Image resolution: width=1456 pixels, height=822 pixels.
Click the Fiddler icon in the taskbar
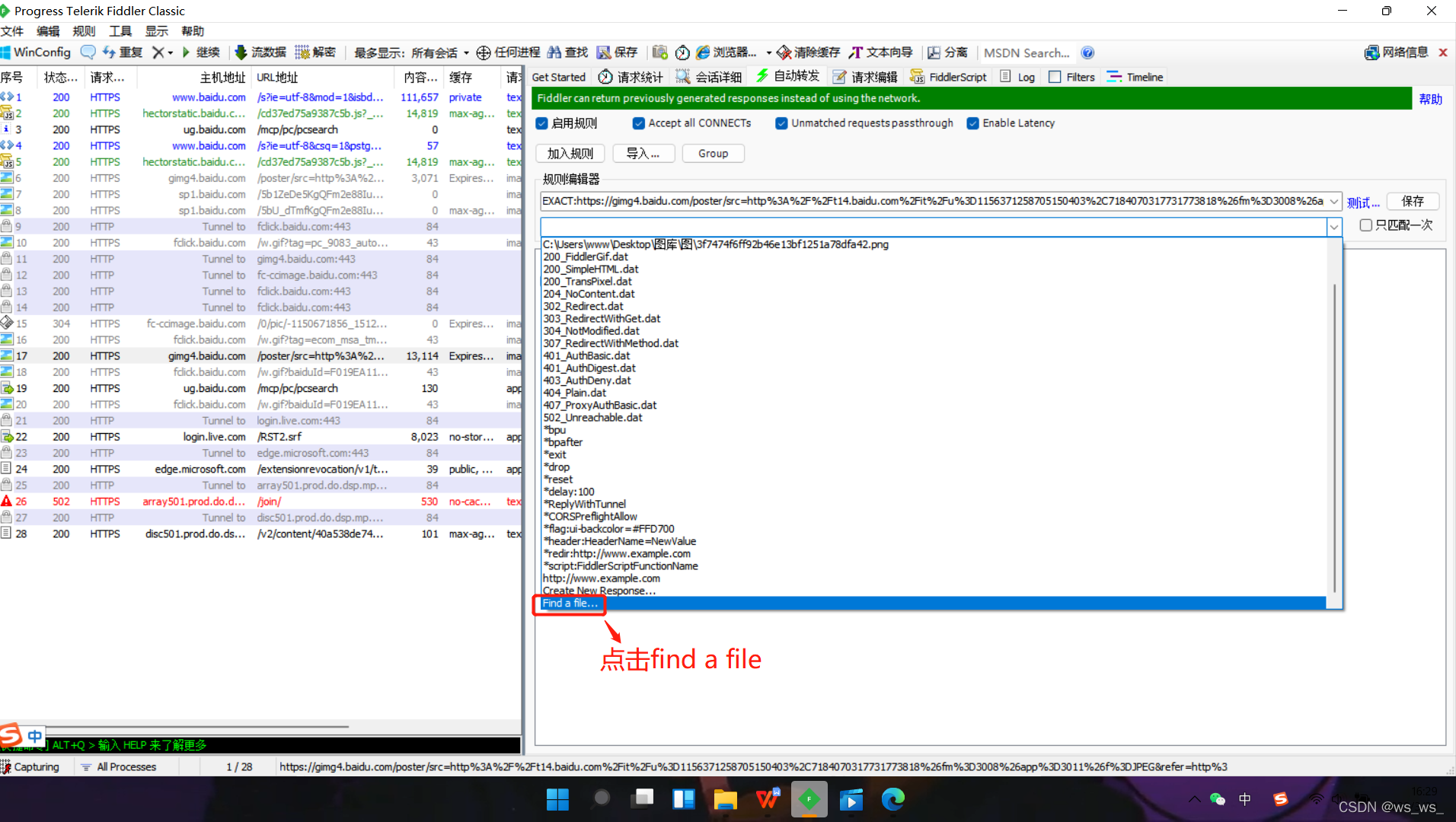tap(809, 799)
